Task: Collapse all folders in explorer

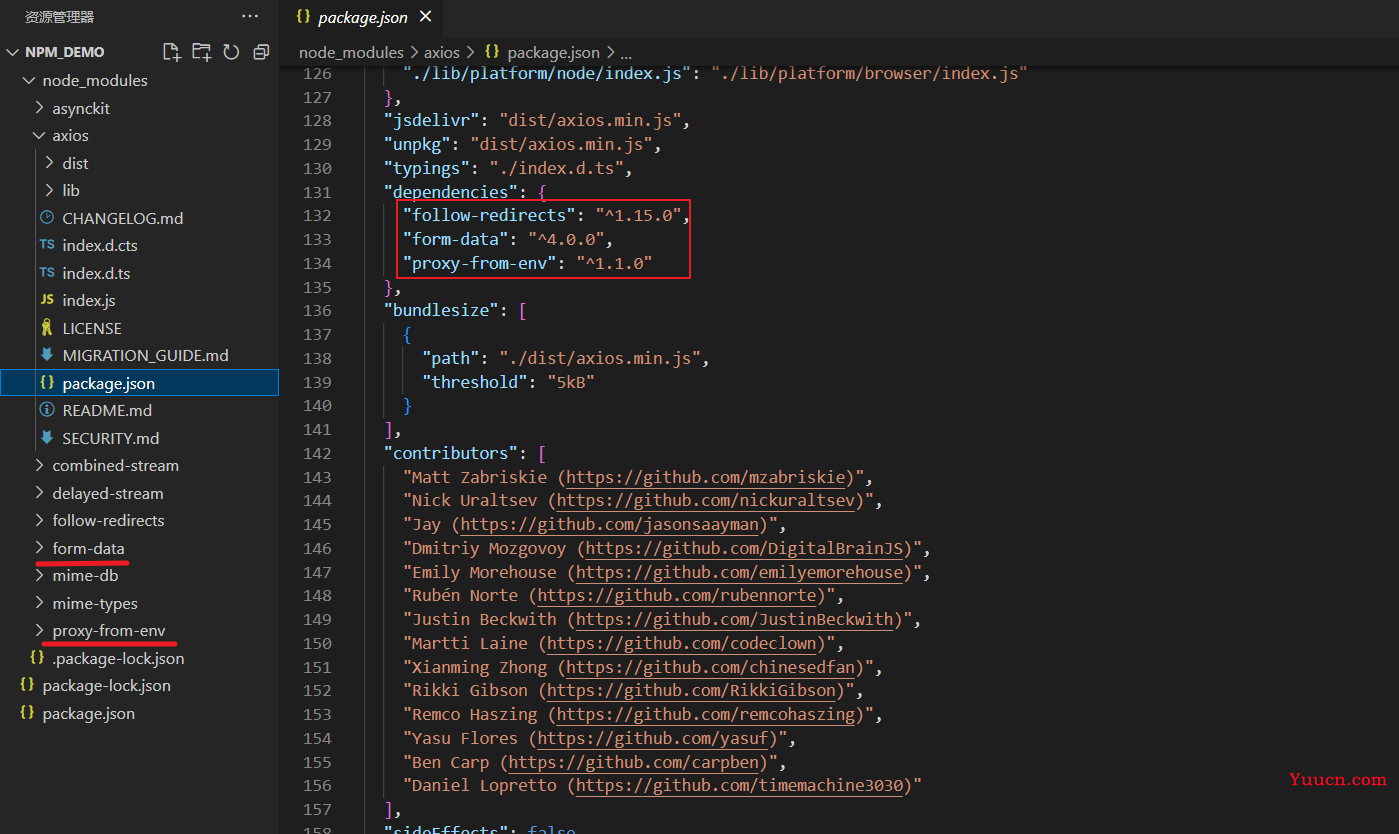Action: 261,52
